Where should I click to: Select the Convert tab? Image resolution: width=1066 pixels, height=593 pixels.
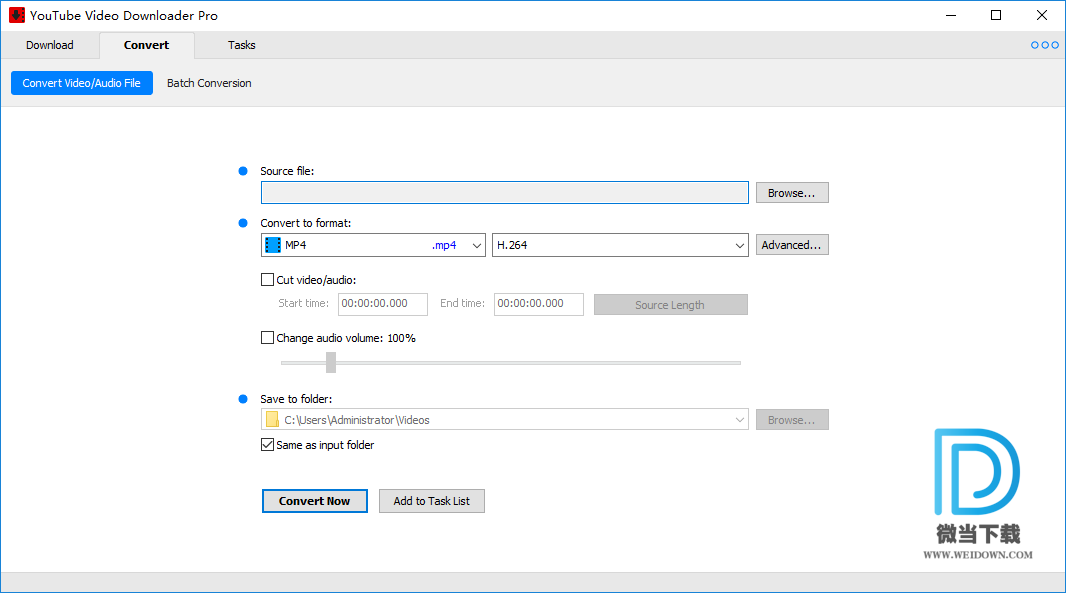coord(146,45)
